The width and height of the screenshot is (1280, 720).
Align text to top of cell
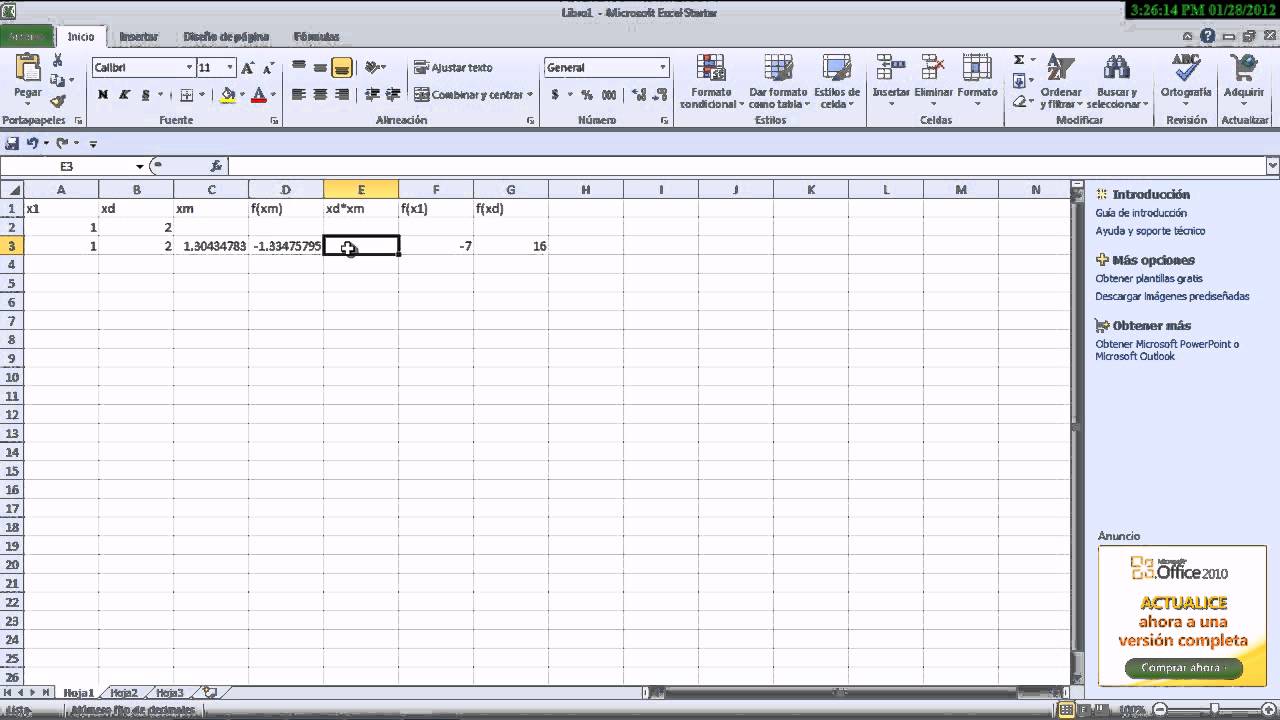point(299,68)
